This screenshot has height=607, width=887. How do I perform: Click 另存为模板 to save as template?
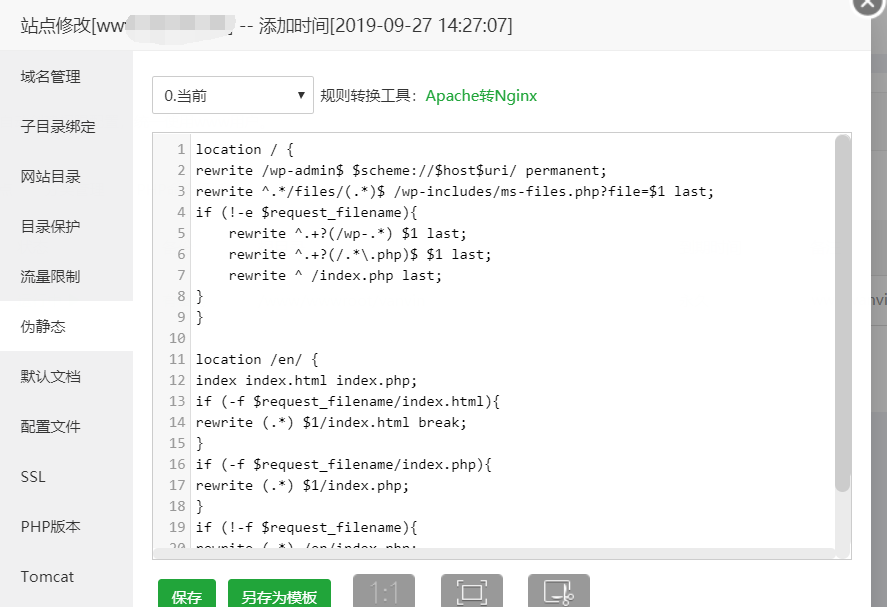(x=279, y=596)
